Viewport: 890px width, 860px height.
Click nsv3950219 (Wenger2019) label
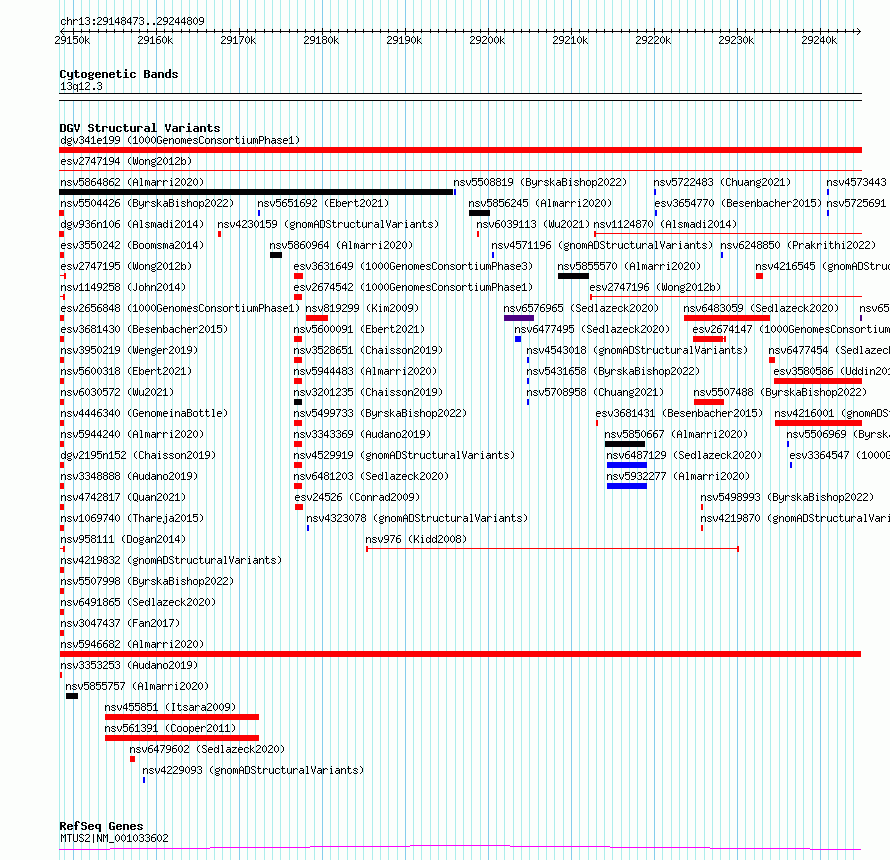129,350
